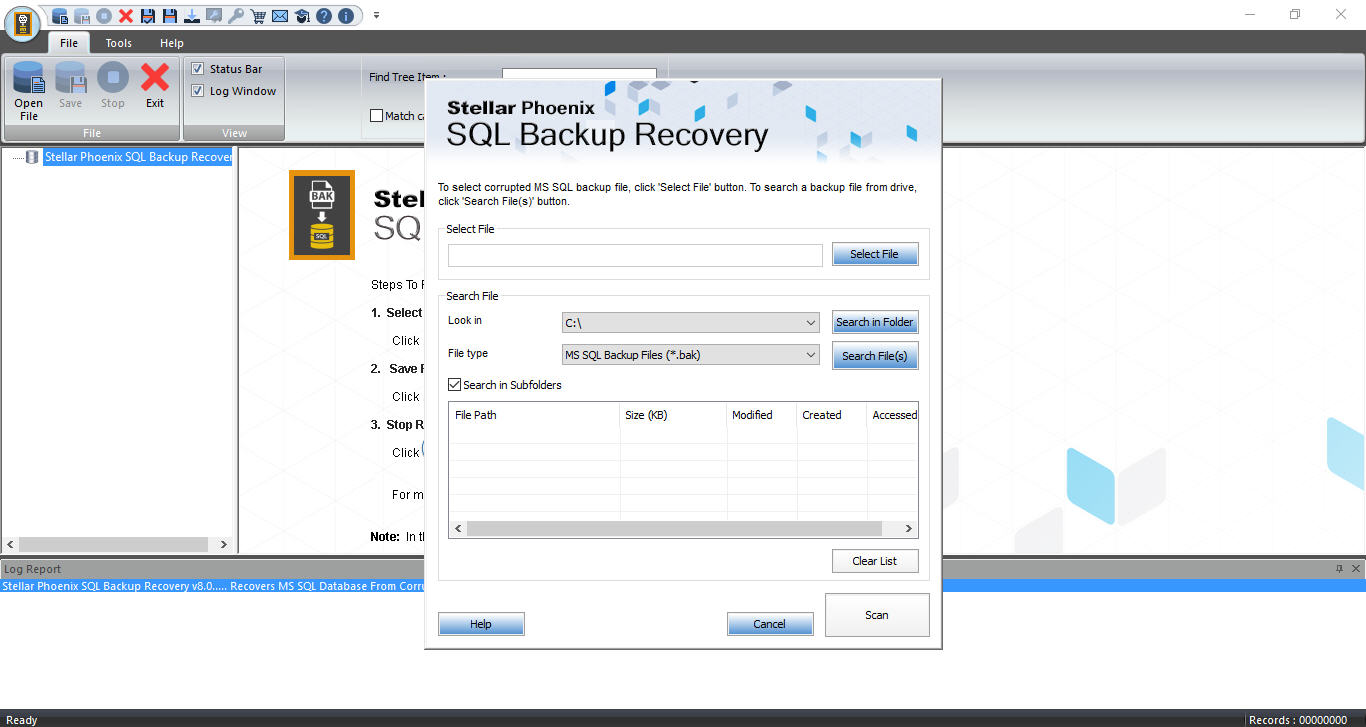Open the Customize Quick Access Toolbar arrow

pyautogui.click(x=376, y=16)
